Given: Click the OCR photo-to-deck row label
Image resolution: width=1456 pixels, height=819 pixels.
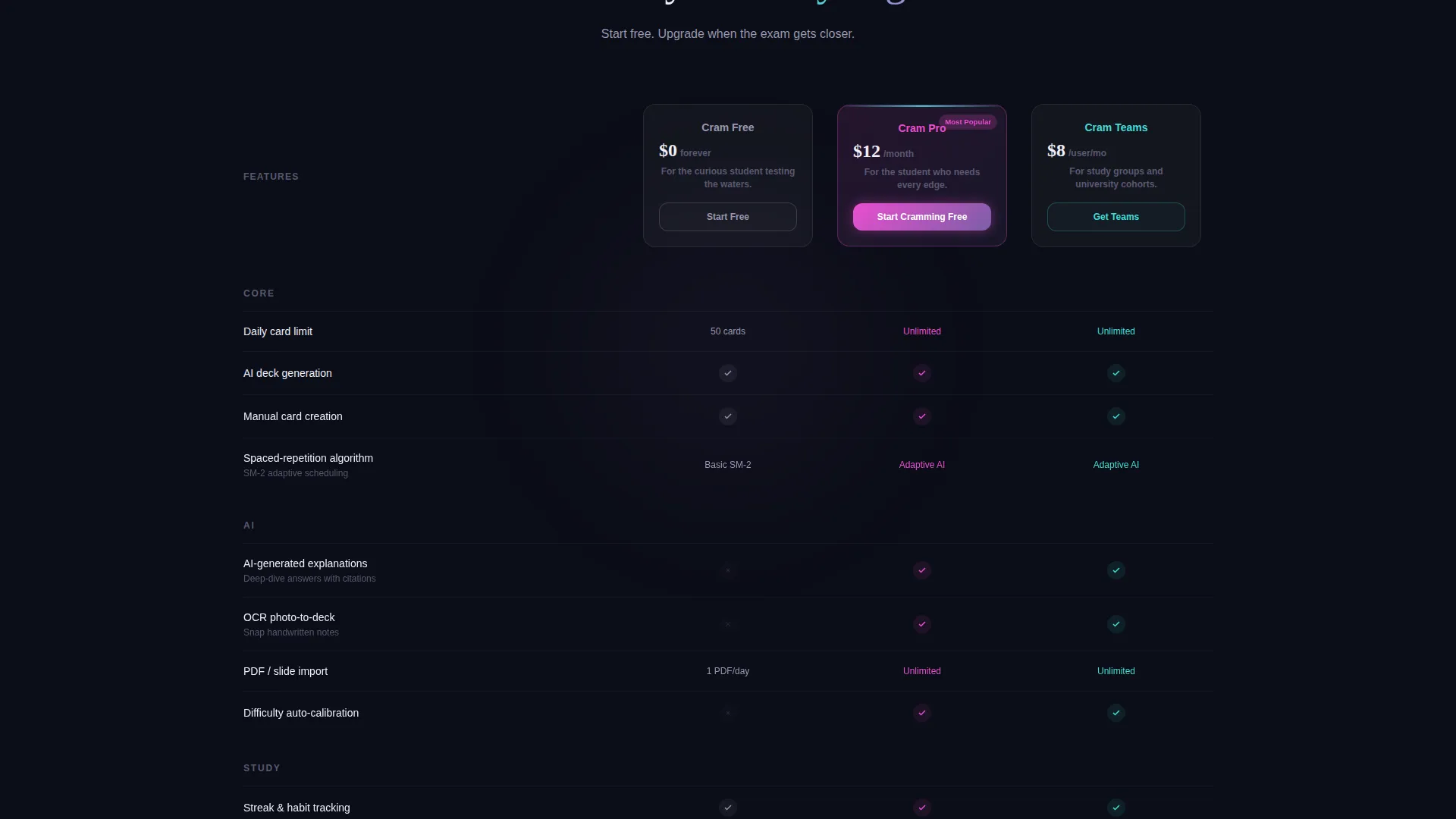Looking at the screenshot, I should [289, 617].
